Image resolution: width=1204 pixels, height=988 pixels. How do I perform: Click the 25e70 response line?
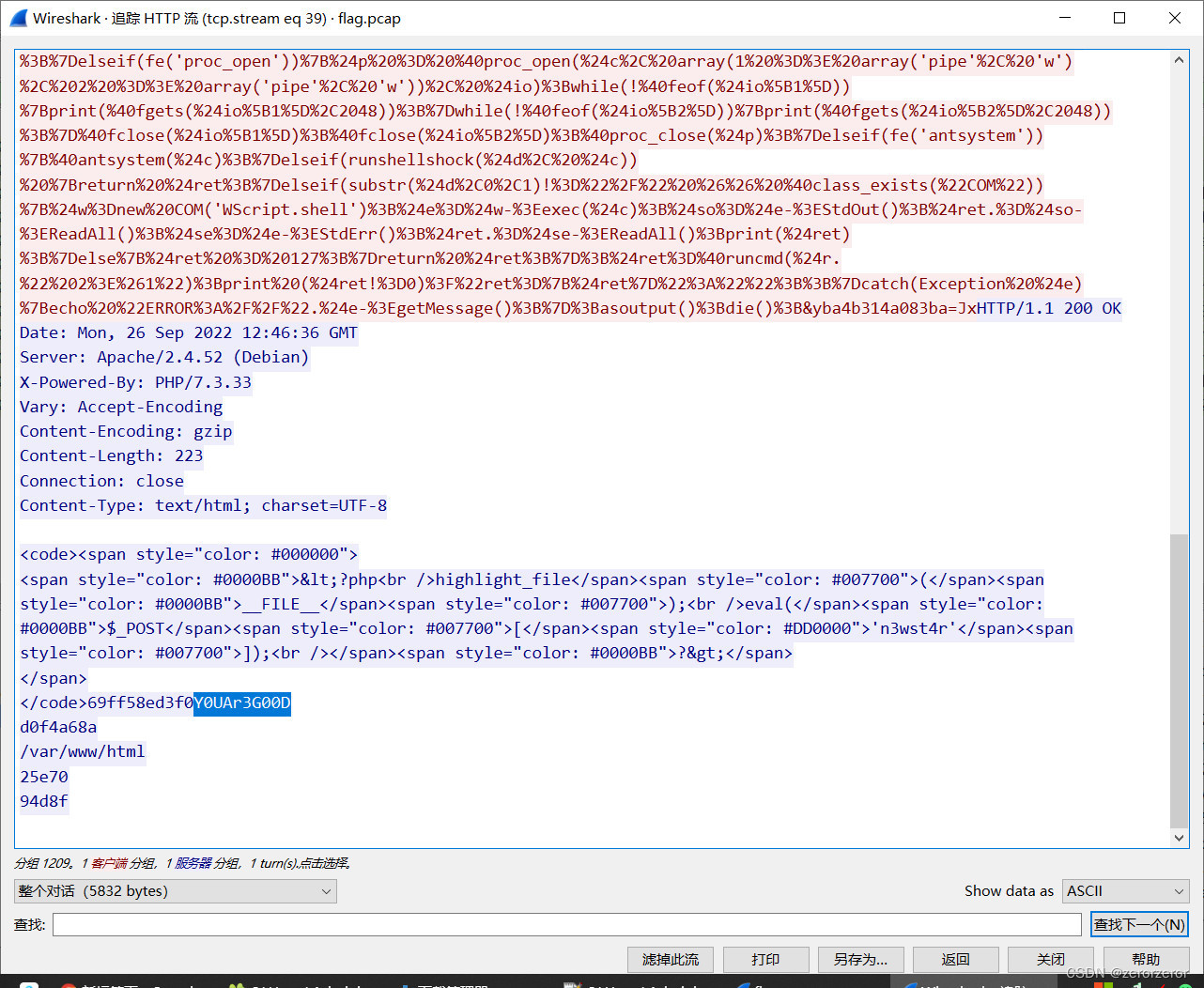(44, 777)
